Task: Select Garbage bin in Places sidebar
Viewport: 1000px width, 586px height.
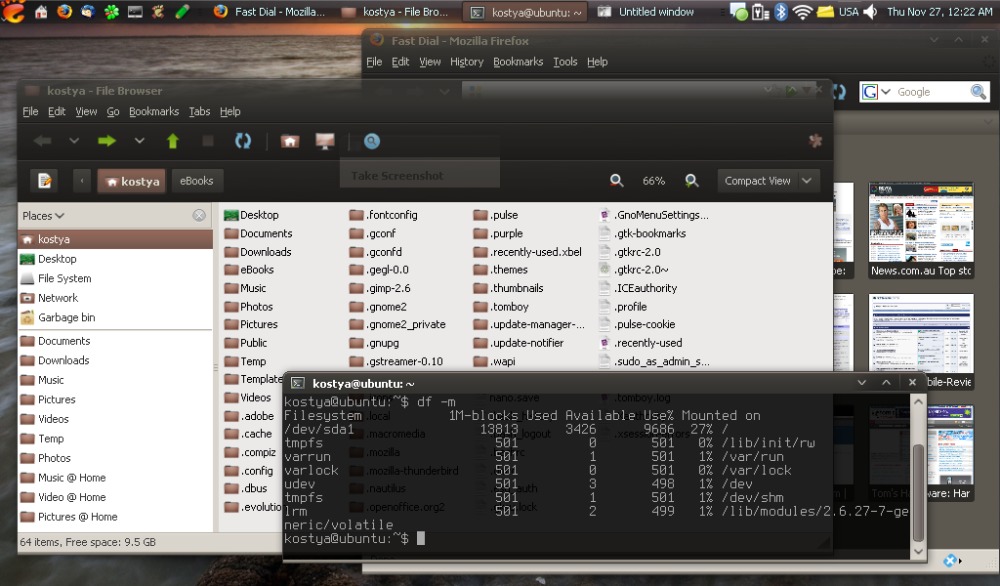Action: 115,318
